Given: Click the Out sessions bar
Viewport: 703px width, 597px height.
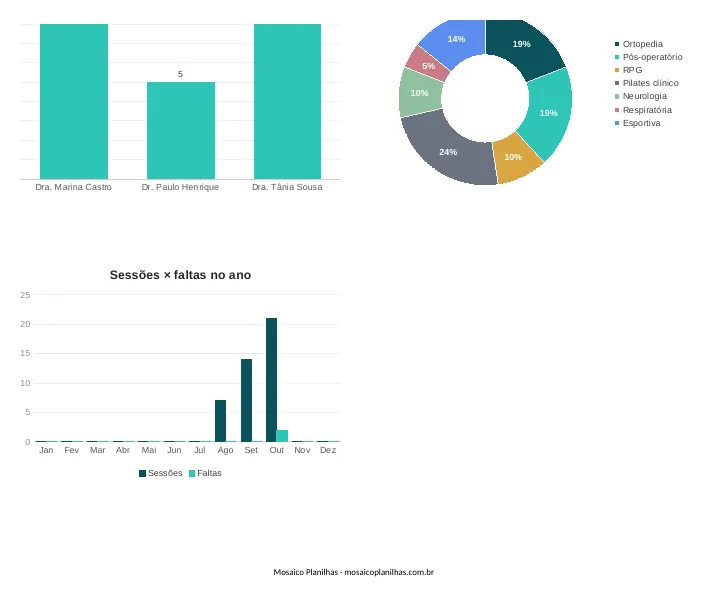Looking at the screenshot, I should 271,380.
